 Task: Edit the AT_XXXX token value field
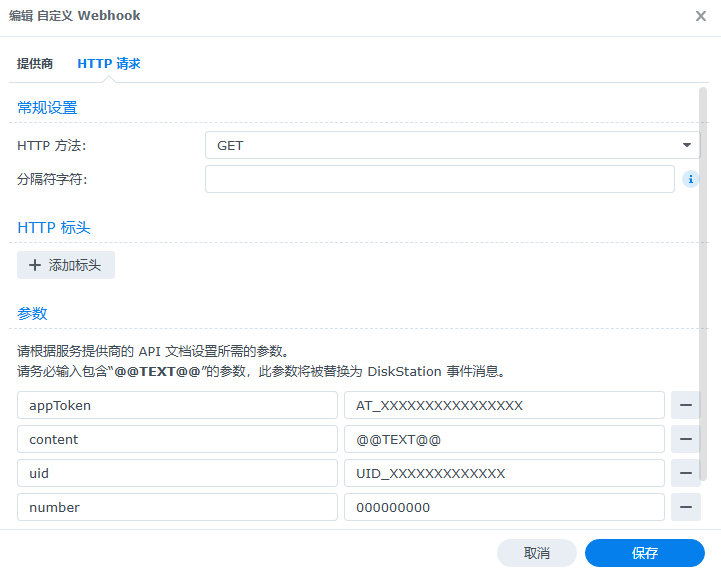click(504, 405)
